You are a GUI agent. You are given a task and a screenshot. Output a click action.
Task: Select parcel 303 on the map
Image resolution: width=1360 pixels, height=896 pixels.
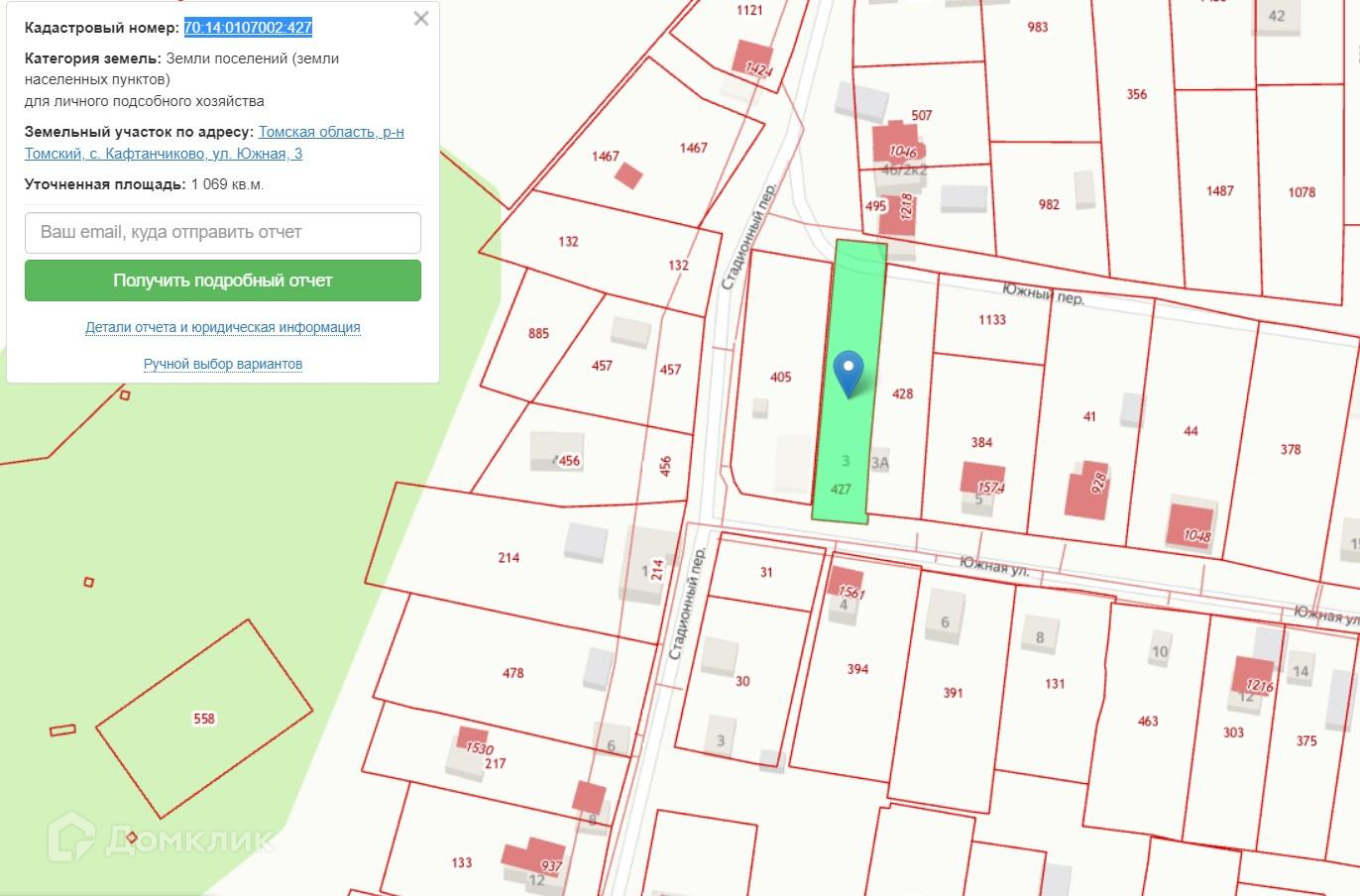[1233, 732]
